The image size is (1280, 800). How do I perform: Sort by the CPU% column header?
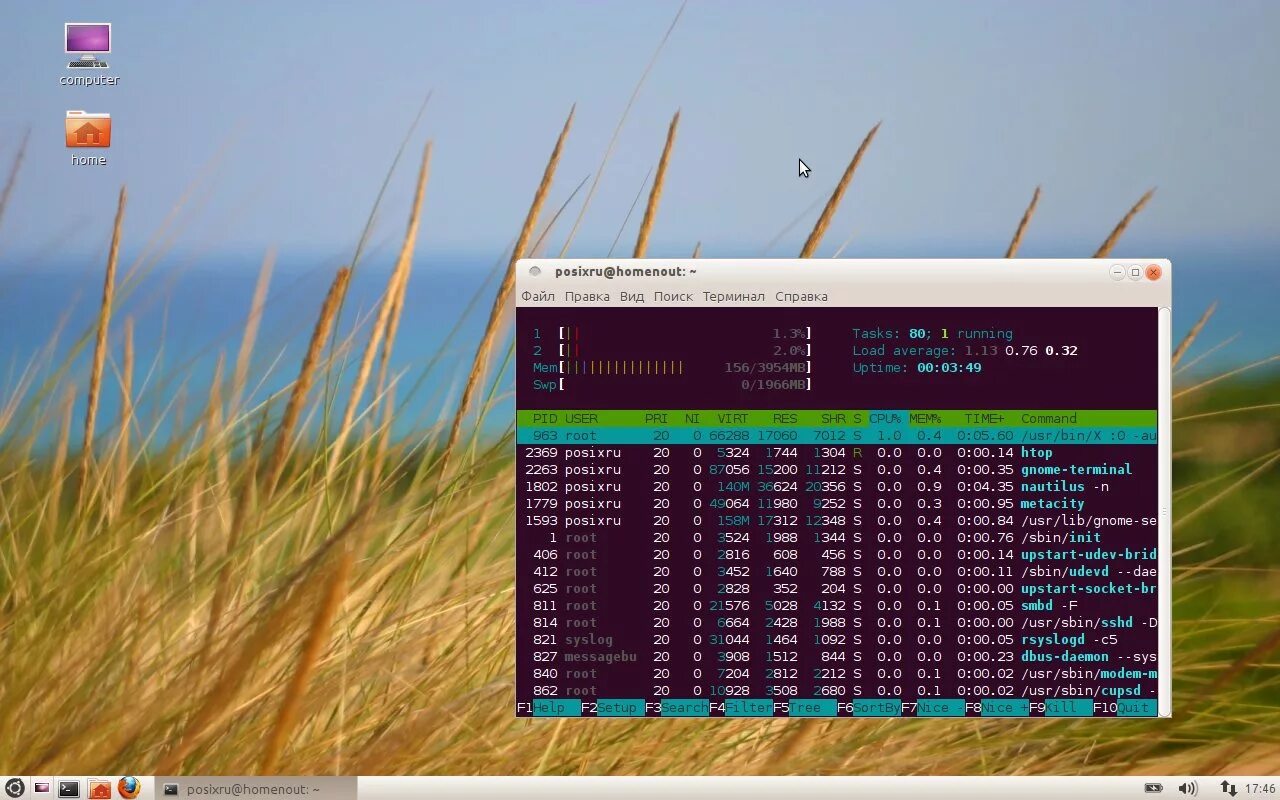coord(885,419)
